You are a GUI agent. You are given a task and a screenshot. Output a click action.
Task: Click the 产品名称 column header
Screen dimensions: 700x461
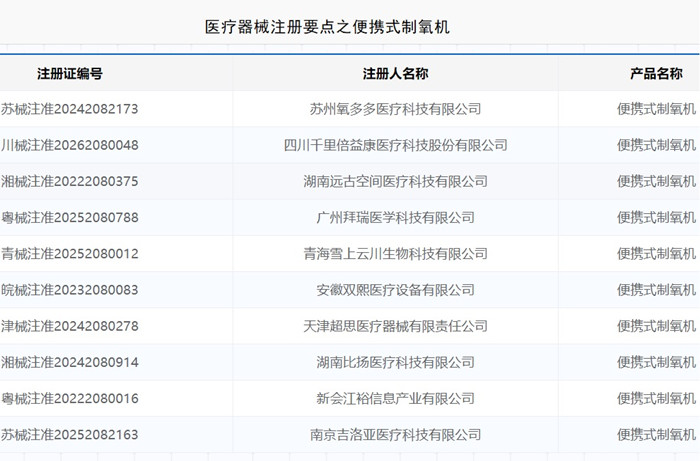(656, 74)
